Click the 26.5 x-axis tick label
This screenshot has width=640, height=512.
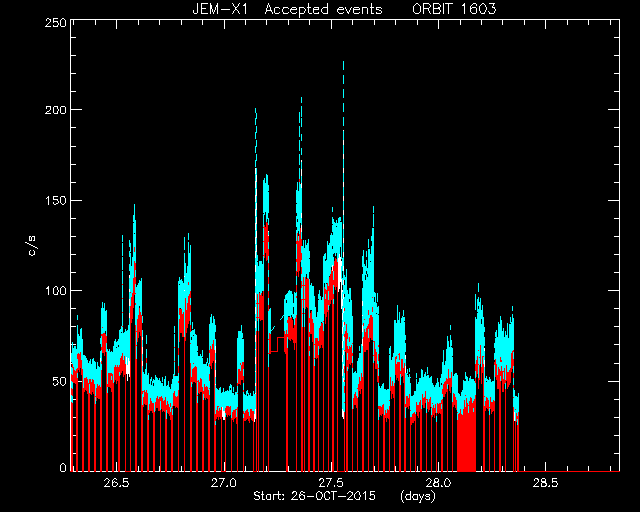point(116,483)
